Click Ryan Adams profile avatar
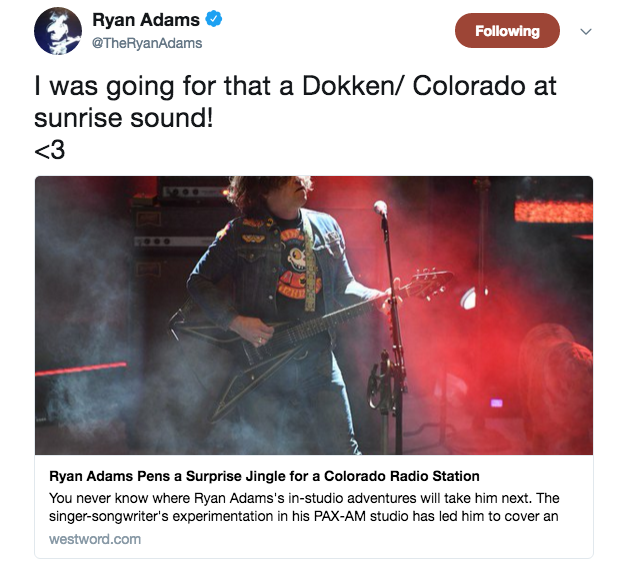This screenshot has height=565, width=619. pos(58,31)
